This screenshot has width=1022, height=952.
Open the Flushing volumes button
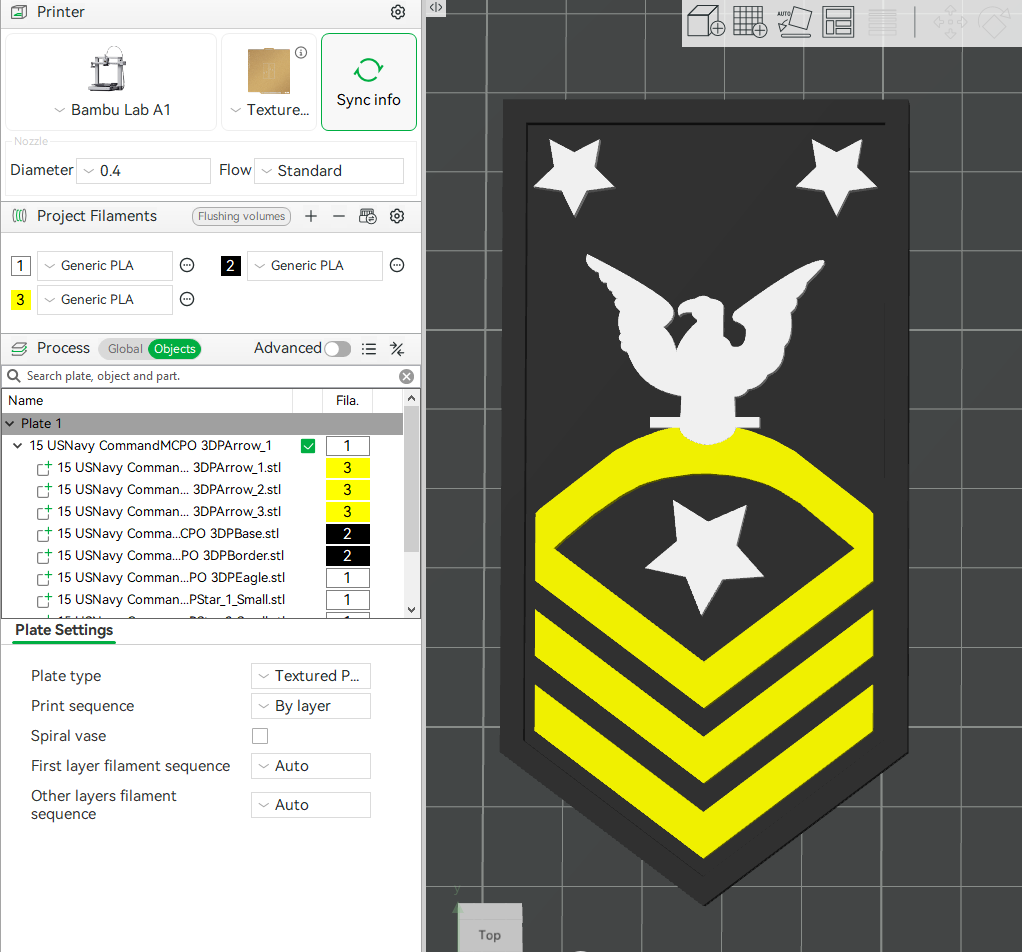[241, 216]
